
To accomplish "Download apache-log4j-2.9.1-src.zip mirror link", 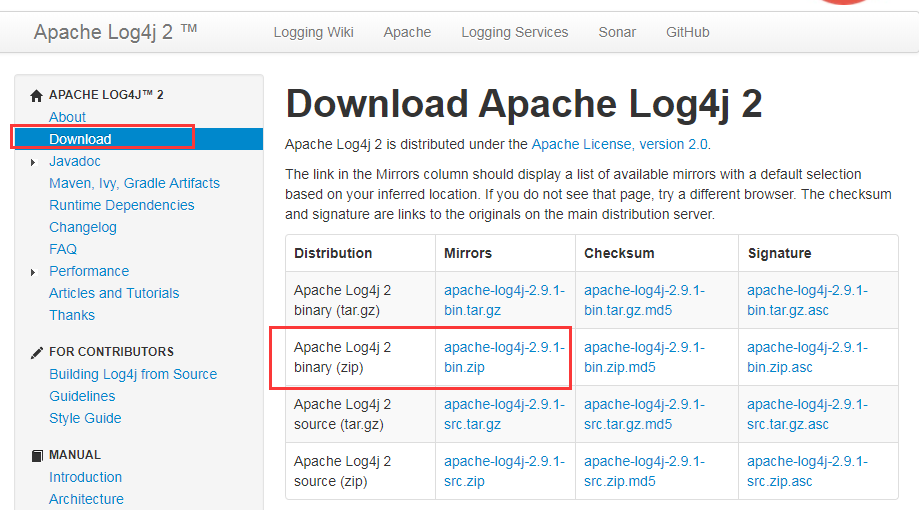I will pyautogui.click(x=504, y=471).
